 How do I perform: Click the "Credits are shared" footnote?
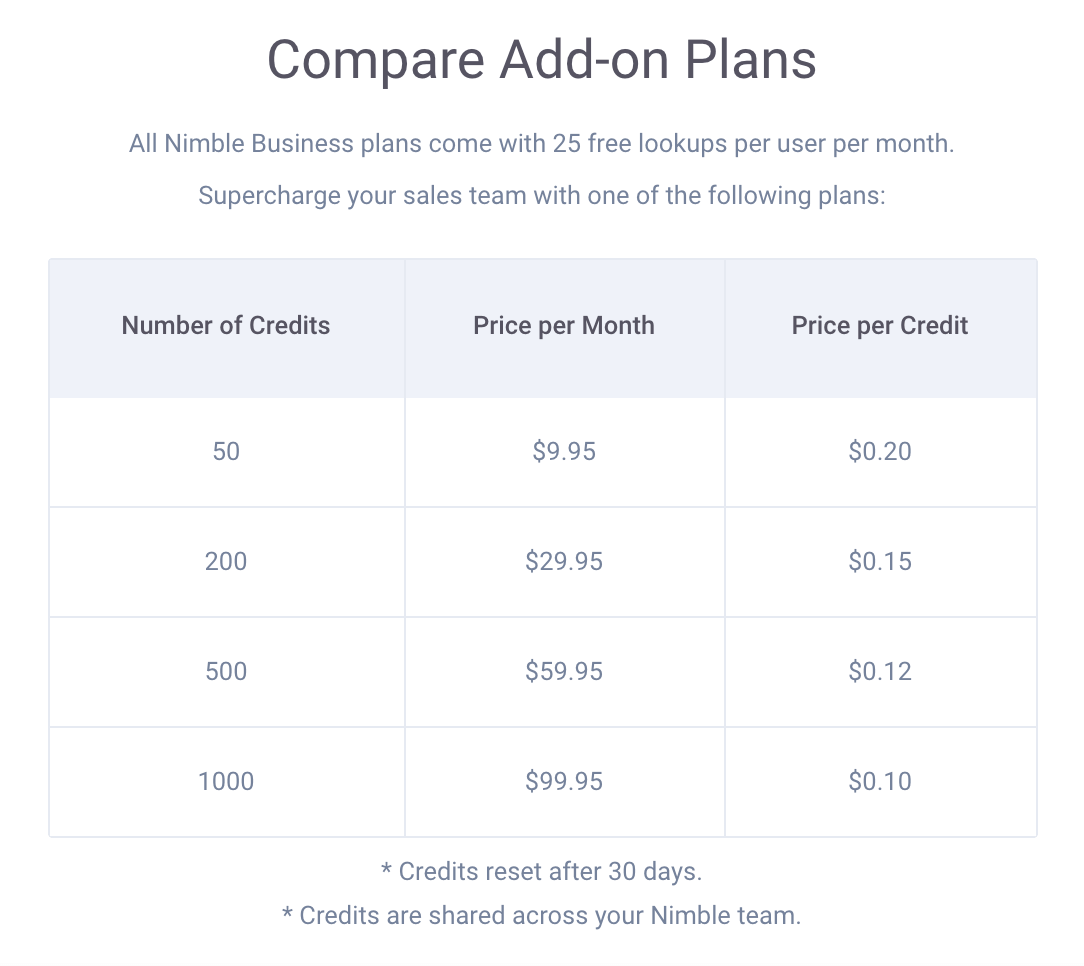click(541, 916)
